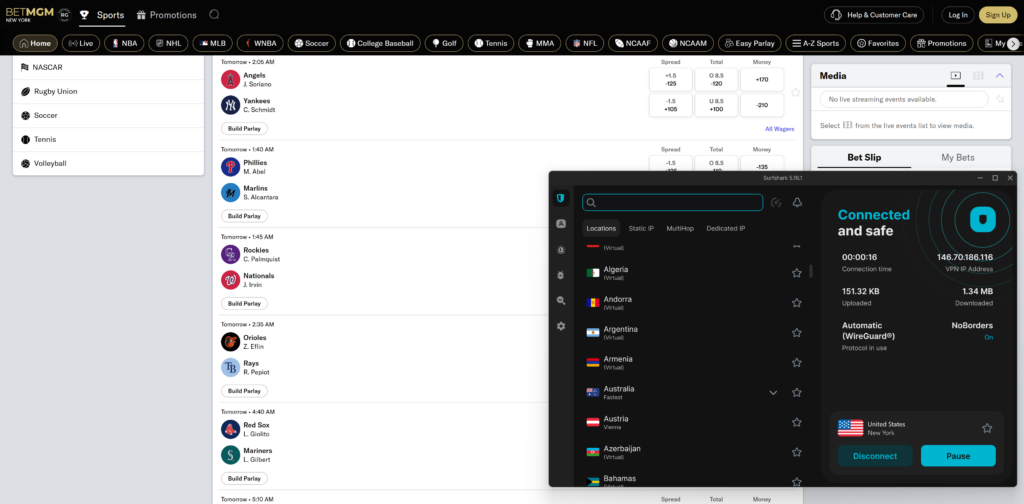Favorite Armenia location in Surfshark
Screen dimensions: 1024x504
pyautogui.click(x=797, y=363)
